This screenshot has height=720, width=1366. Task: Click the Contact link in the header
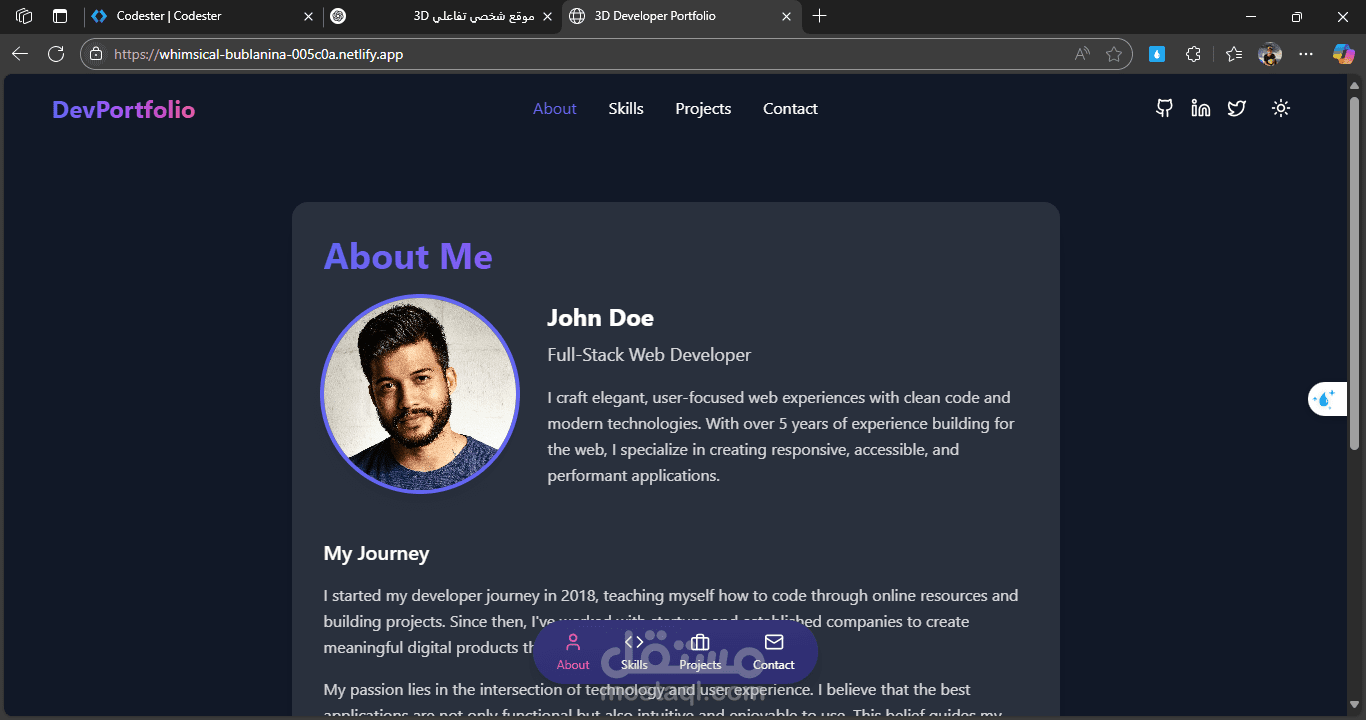[x=790, y=108]
